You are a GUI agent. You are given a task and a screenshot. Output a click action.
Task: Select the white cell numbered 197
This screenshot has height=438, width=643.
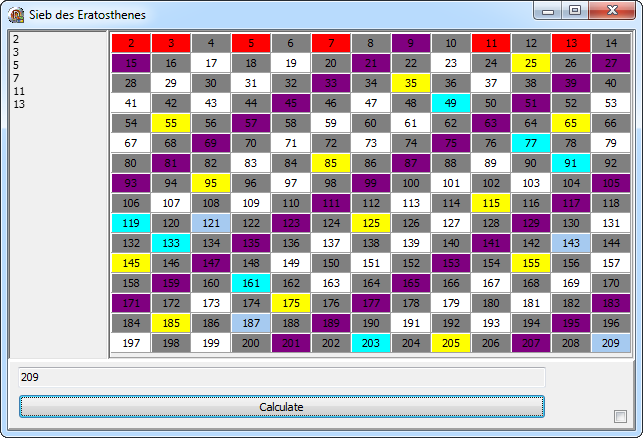(x=131, y=343)
